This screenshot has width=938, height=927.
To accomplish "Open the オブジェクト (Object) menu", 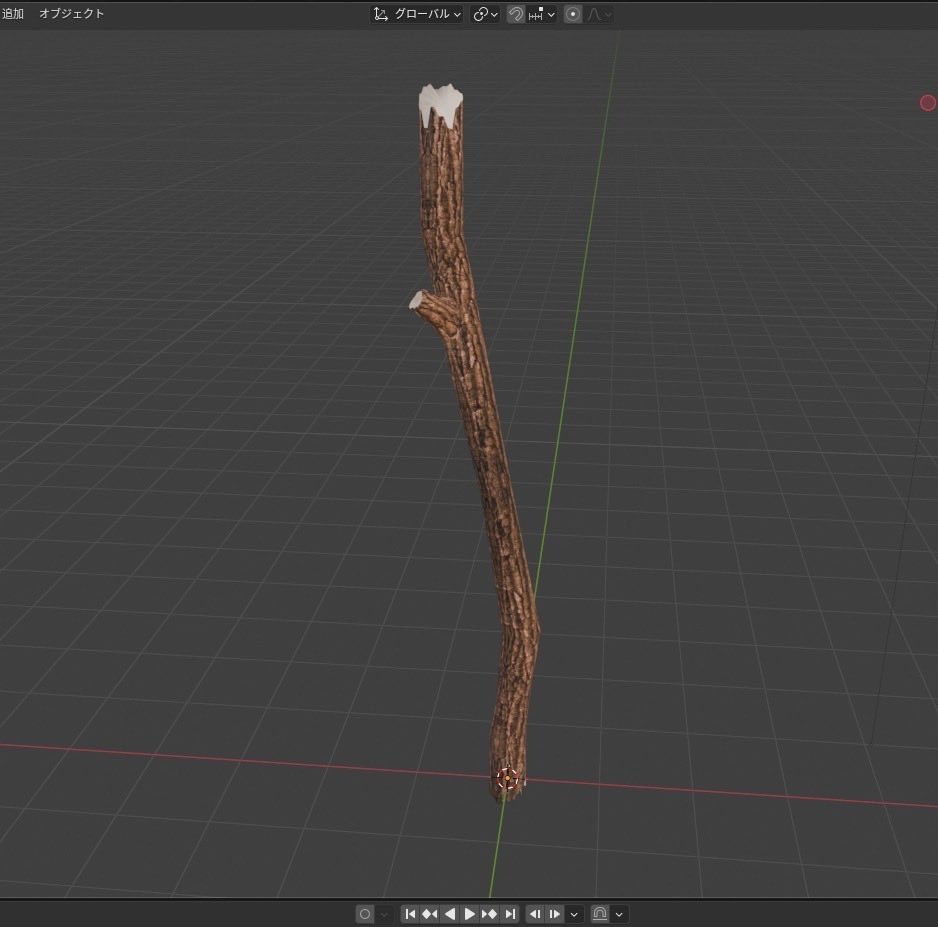I will [72, 13].
